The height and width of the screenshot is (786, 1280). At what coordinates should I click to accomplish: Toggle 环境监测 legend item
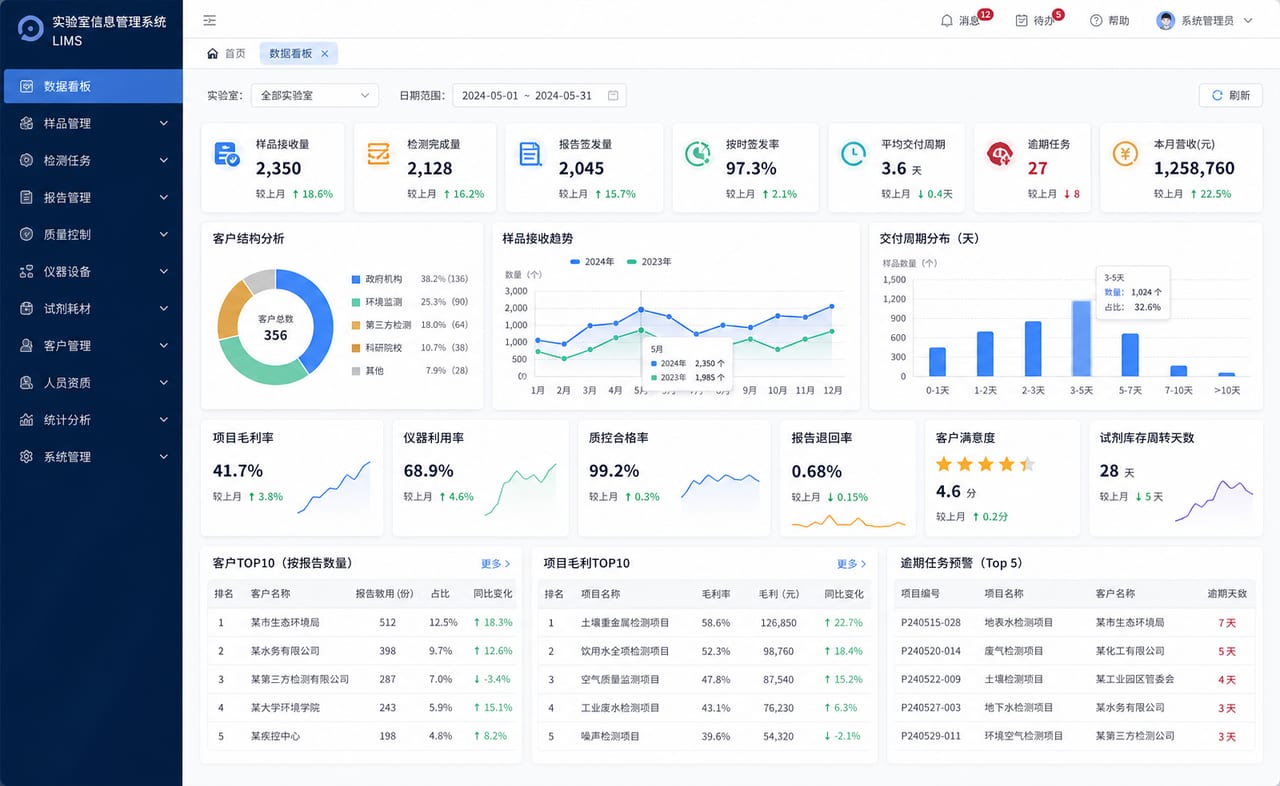click(410, 302)
